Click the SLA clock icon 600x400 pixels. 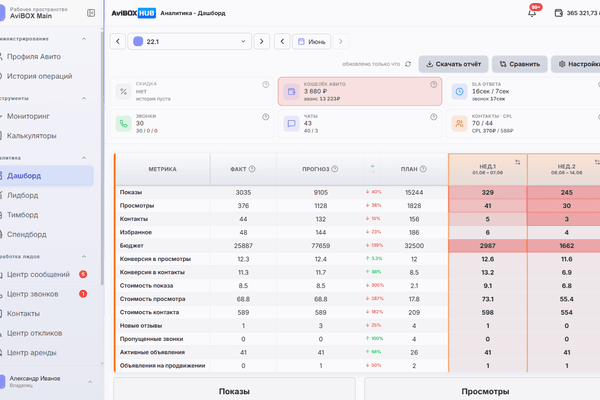point(460,91)
